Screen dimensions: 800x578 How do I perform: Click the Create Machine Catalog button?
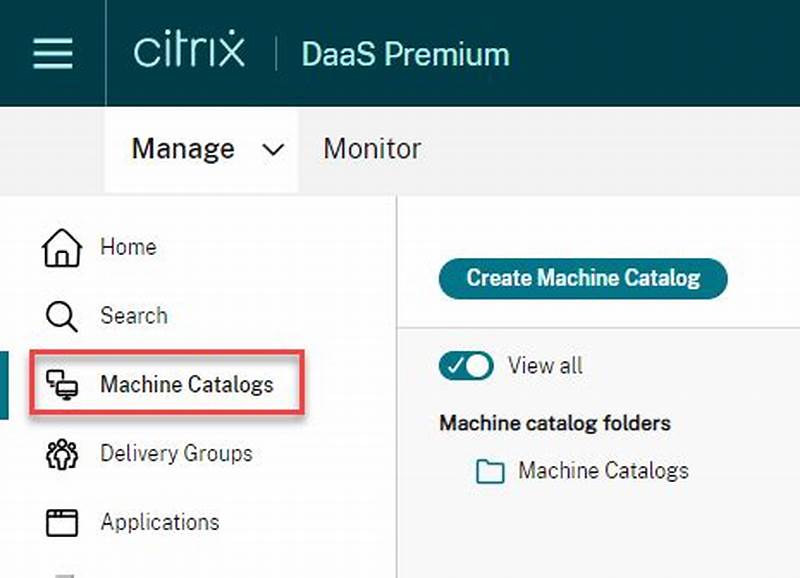tap(583, 279)
